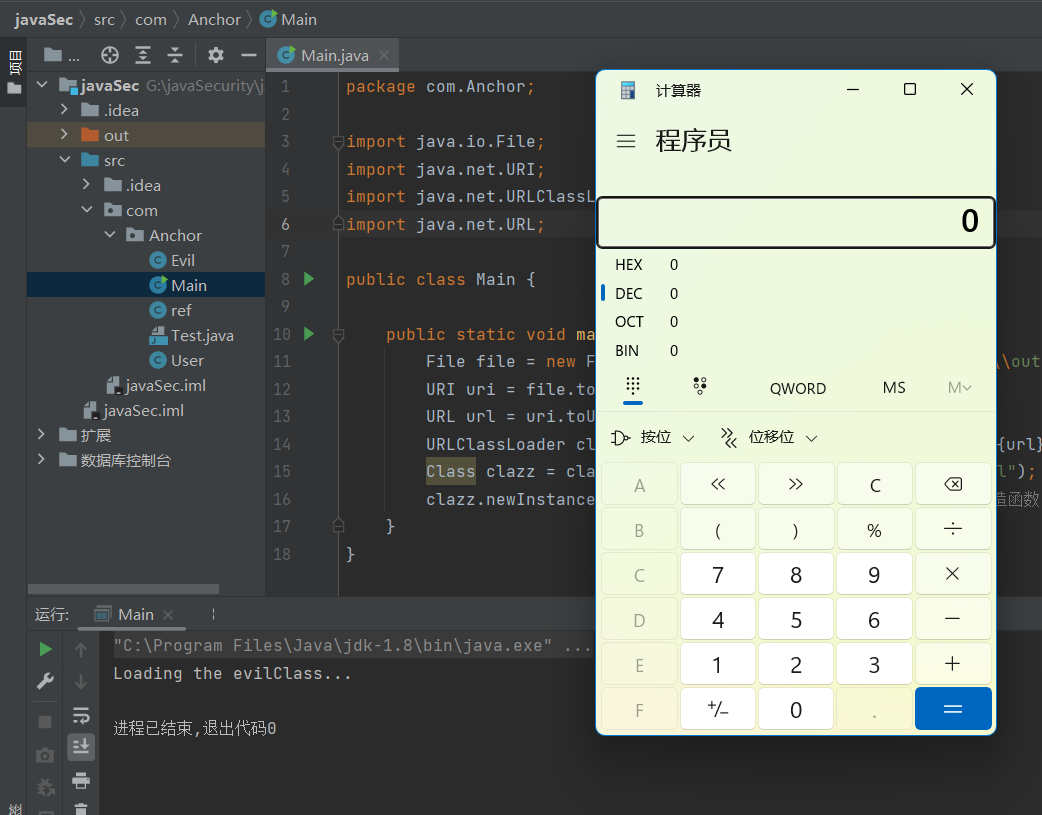Select DEC number base
This screenshot has height=815, width=1042.
(796, 293)
